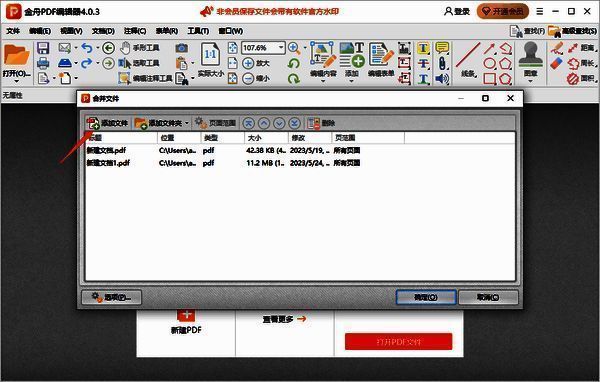The height and width of the screenshot is (382, 600).
Task: Open the 添加文件夹 dropdown arrow
Action: click(187, 123)
